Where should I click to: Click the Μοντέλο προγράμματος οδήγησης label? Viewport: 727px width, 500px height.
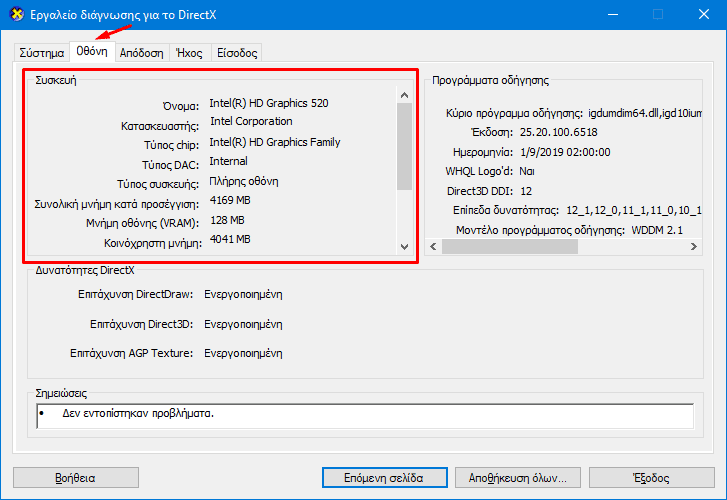click(541, 230)
